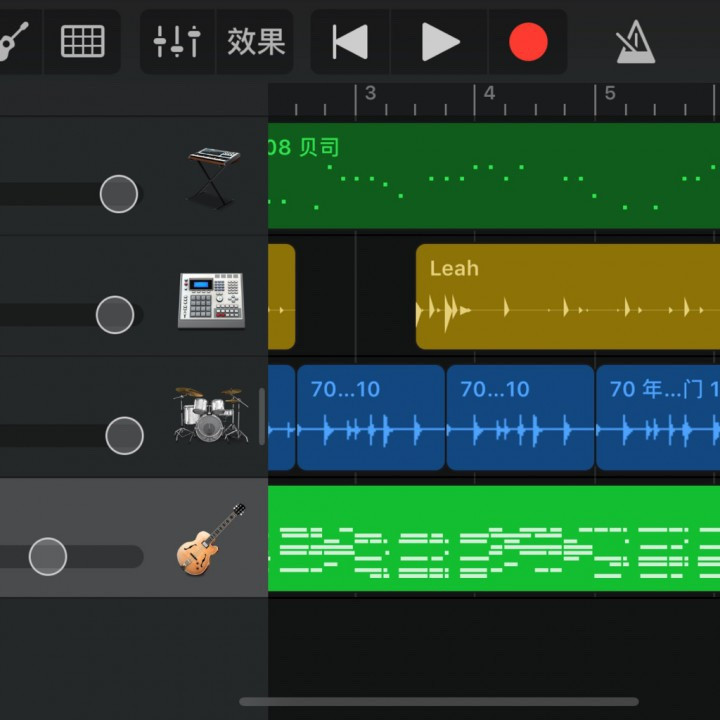Open the 效果 effects panel
This screenshot has width=720, height=720.
coord(256,42)
